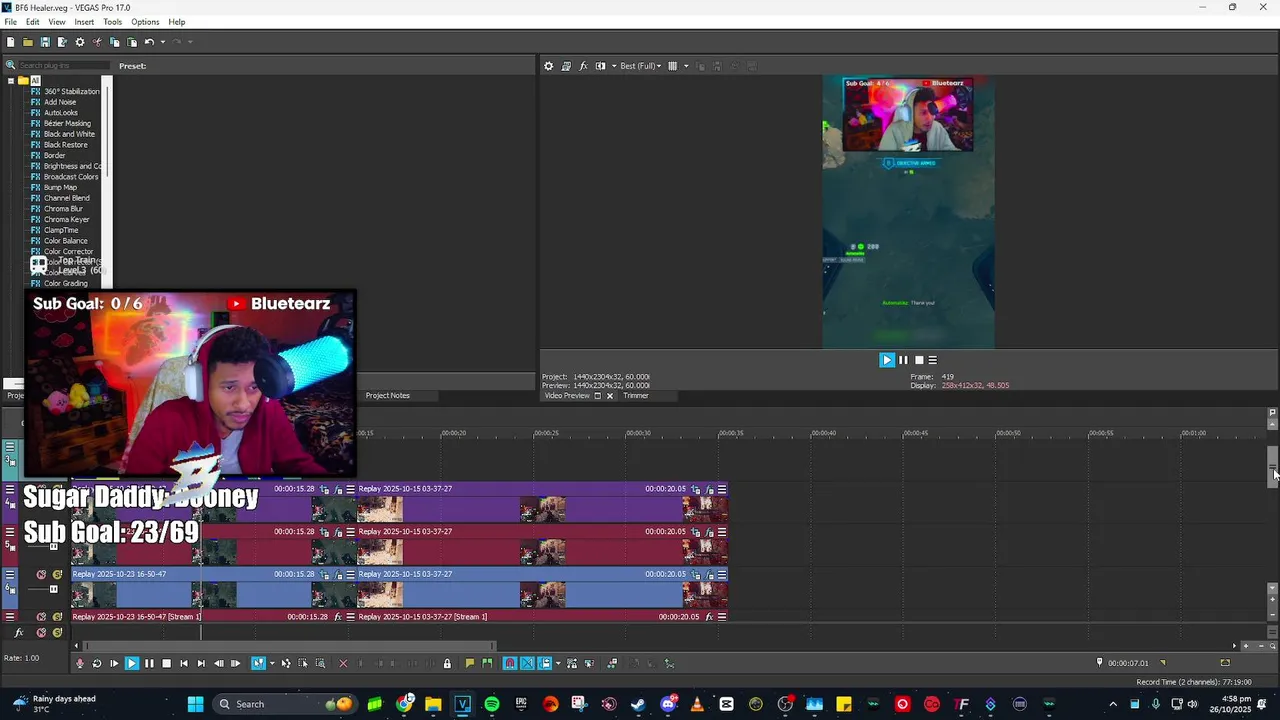1280x720 pixels.
Task: Click the Record microphone button in transport
Action: pos(80,663)
